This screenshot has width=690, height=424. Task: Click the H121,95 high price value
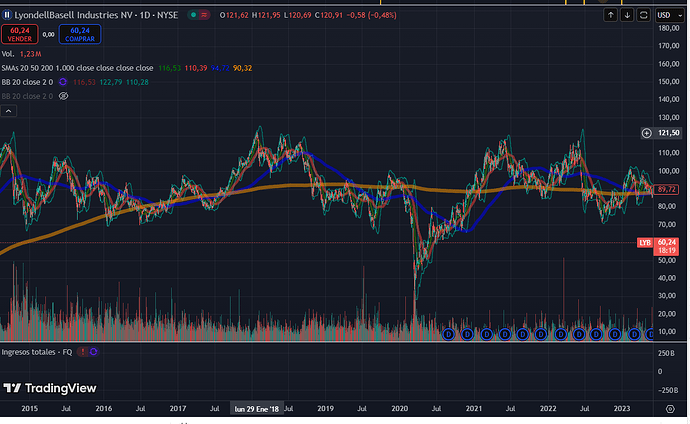[266, 15]
